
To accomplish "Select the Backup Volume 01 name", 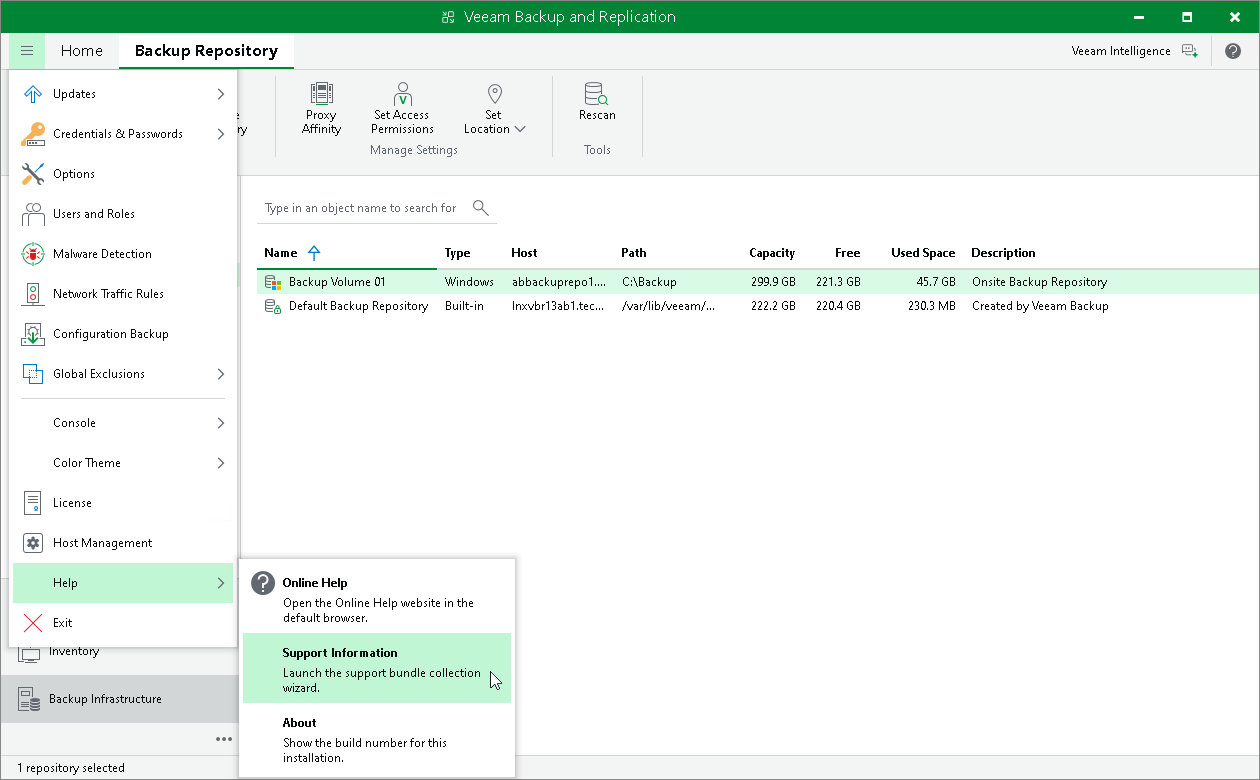I will [337, 282].
